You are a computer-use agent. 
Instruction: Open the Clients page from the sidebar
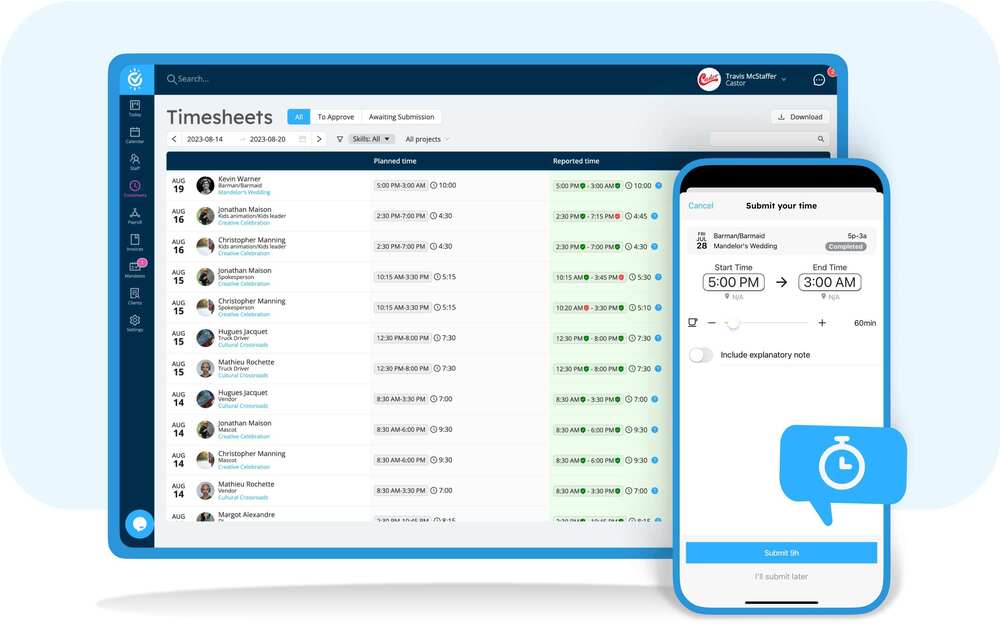(135, 296)
